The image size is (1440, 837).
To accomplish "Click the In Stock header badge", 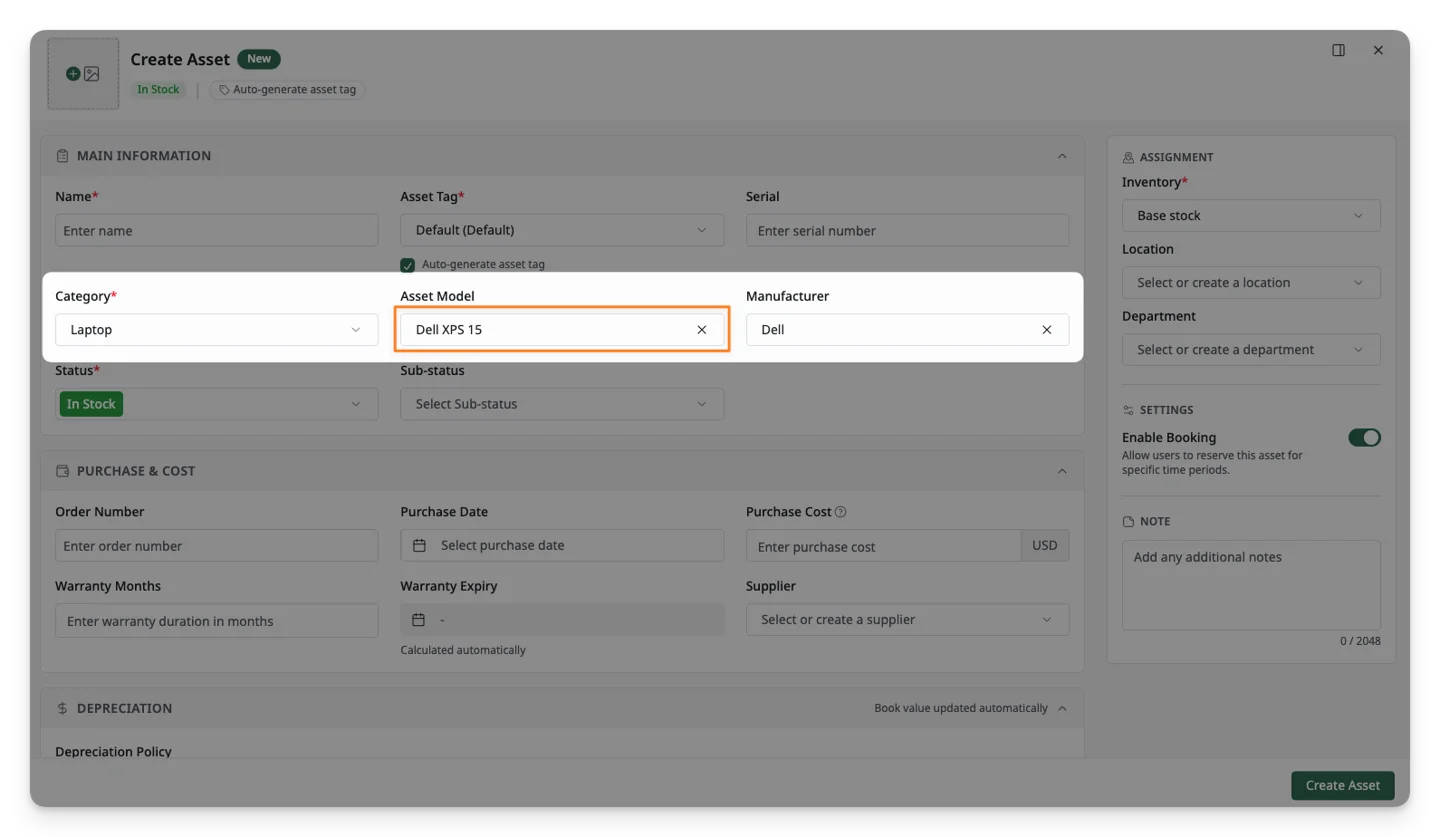I will point(158,90).
